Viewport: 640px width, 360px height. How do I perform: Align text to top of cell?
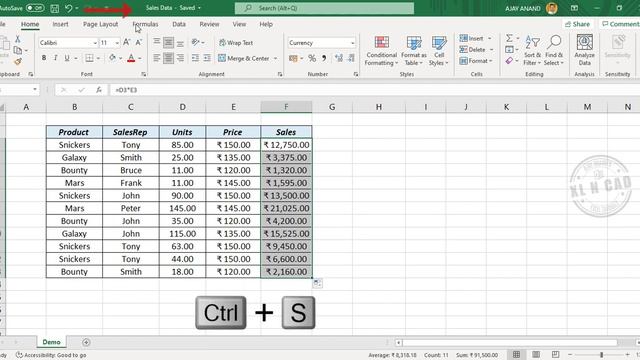click(157, 42)
